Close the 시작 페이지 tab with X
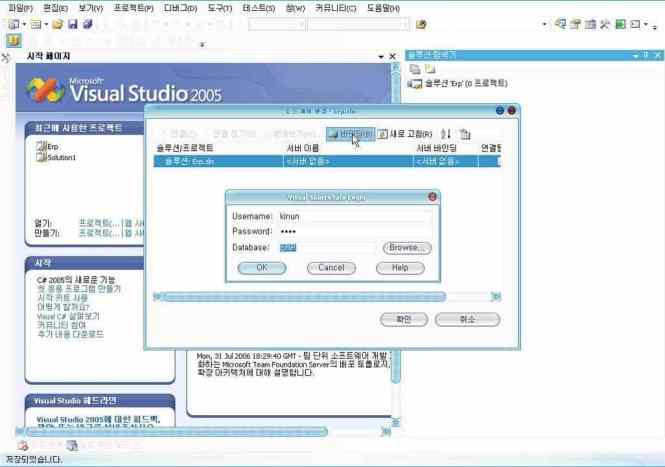 393,56
